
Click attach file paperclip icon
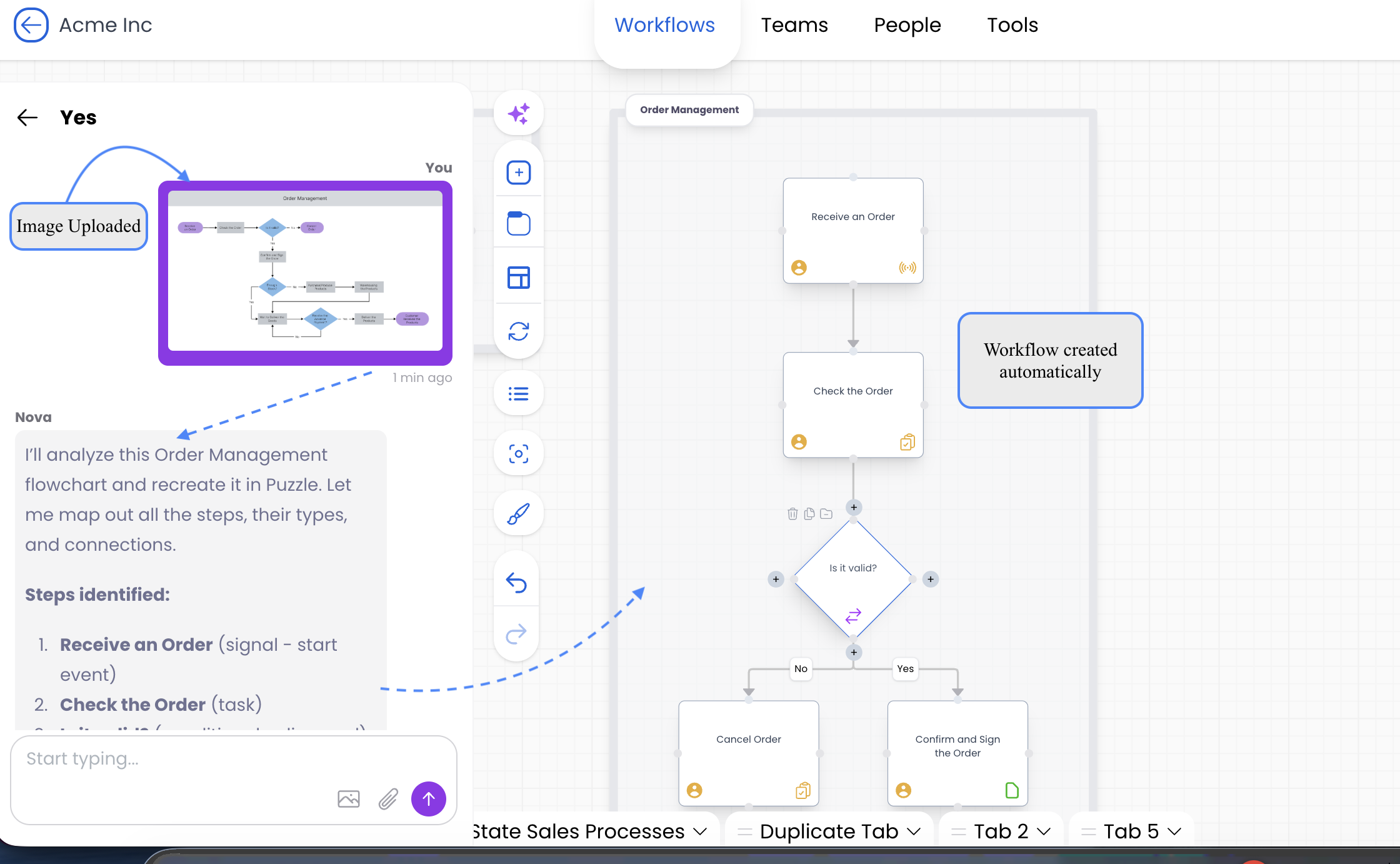pos(388,799)
